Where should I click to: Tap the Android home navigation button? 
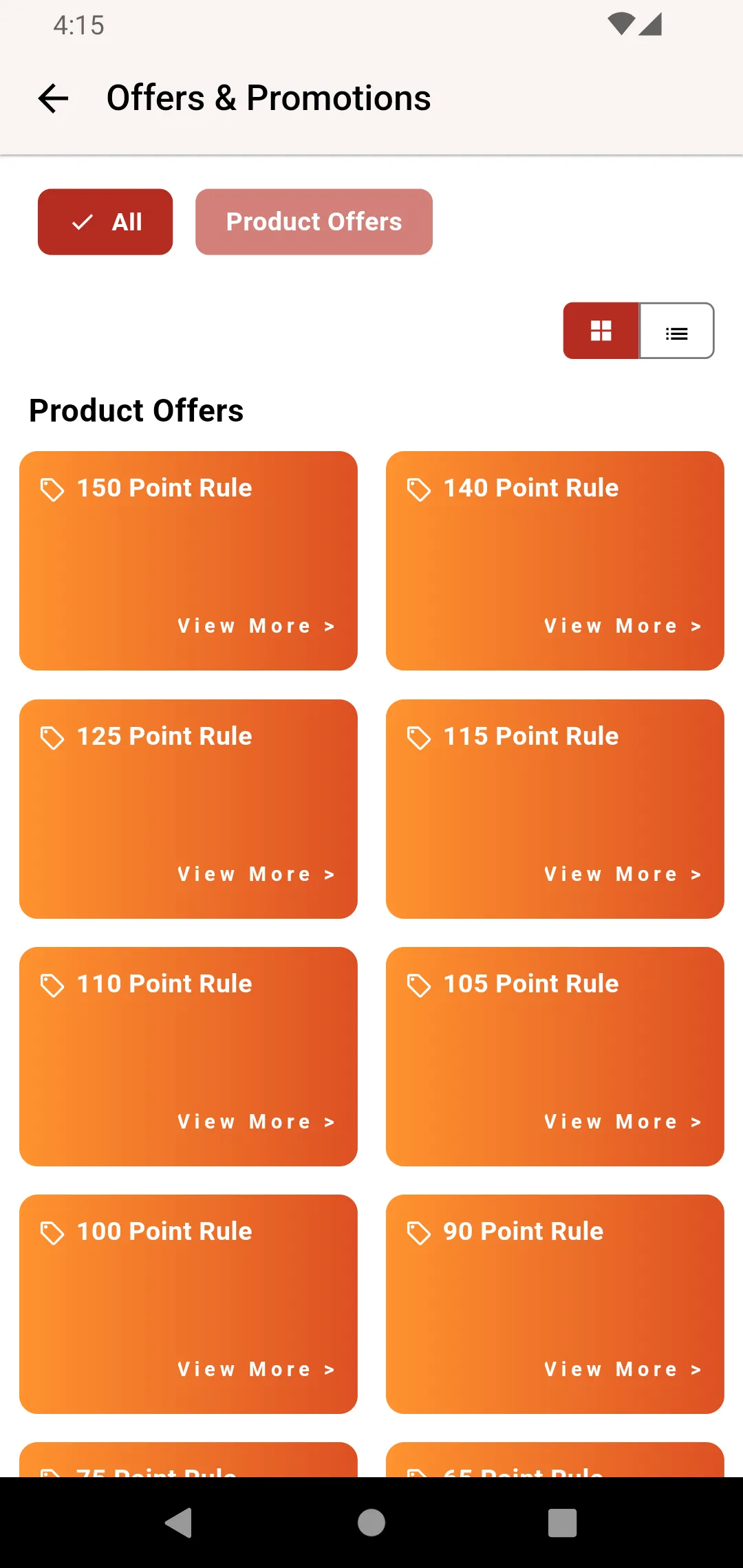[371, 1523]
